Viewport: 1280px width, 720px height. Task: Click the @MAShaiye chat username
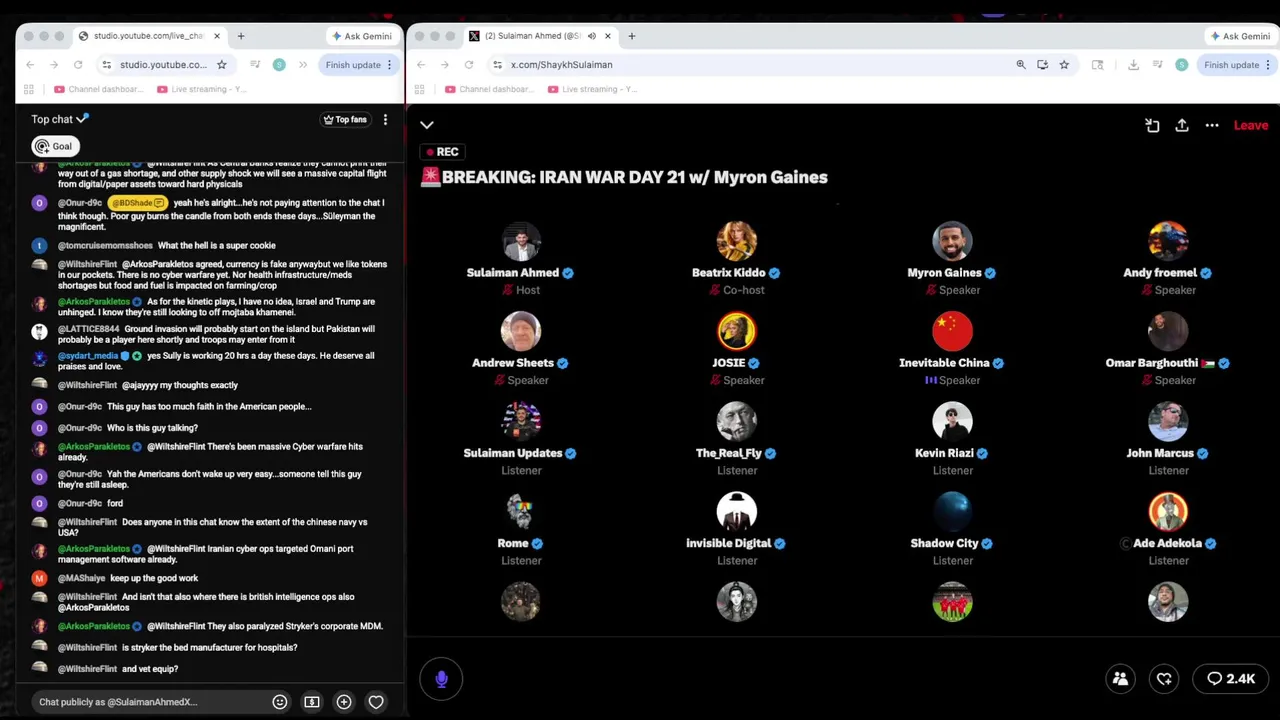coord(81,578)
